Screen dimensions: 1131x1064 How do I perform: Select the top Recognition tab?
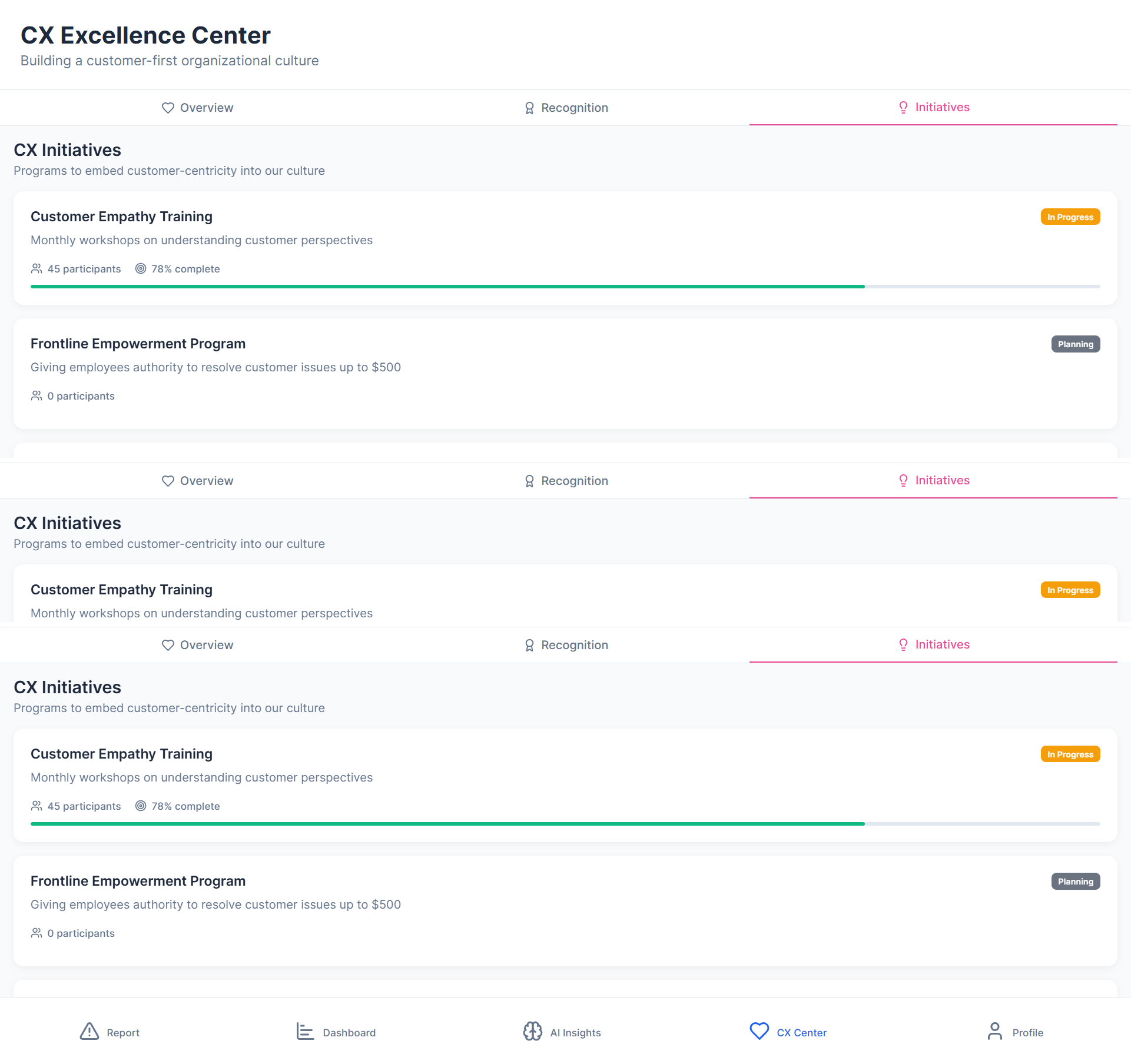[x=566, y=108]
